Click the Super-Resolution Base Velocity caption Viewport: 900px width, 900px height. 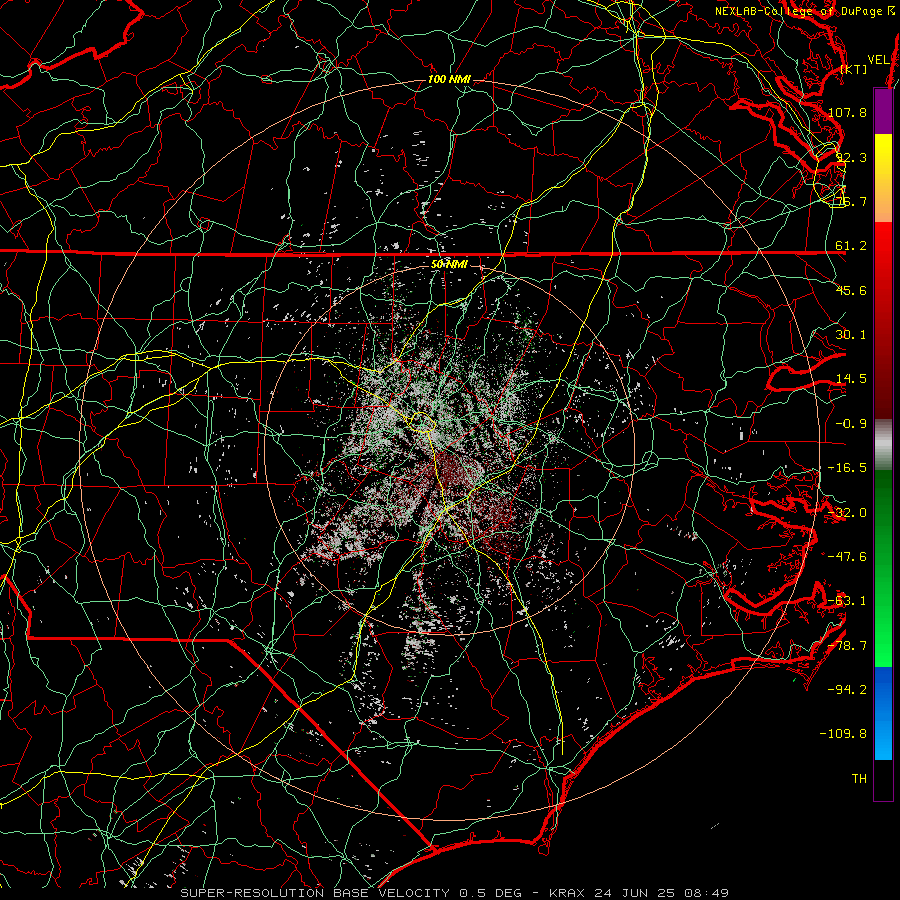(x=455, y=893)
